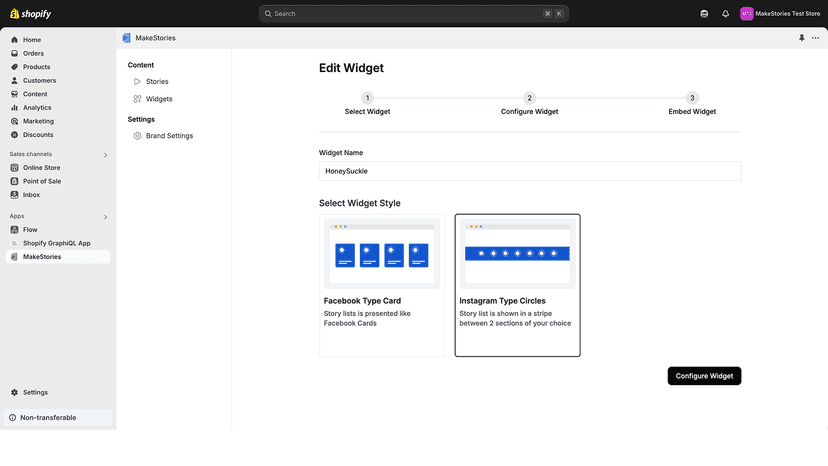Go to step 3 Embed Widget
Viewport: 828px width, 466px height.
click(692, 104)
